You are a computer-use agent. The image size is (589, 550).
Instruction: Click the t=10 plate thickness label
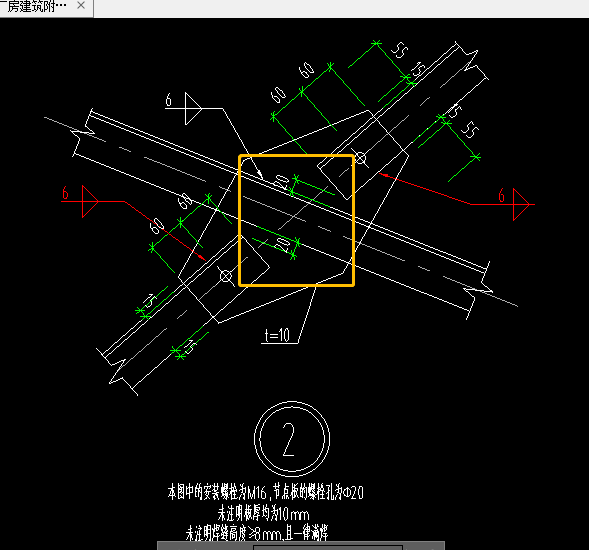(277, 335)
